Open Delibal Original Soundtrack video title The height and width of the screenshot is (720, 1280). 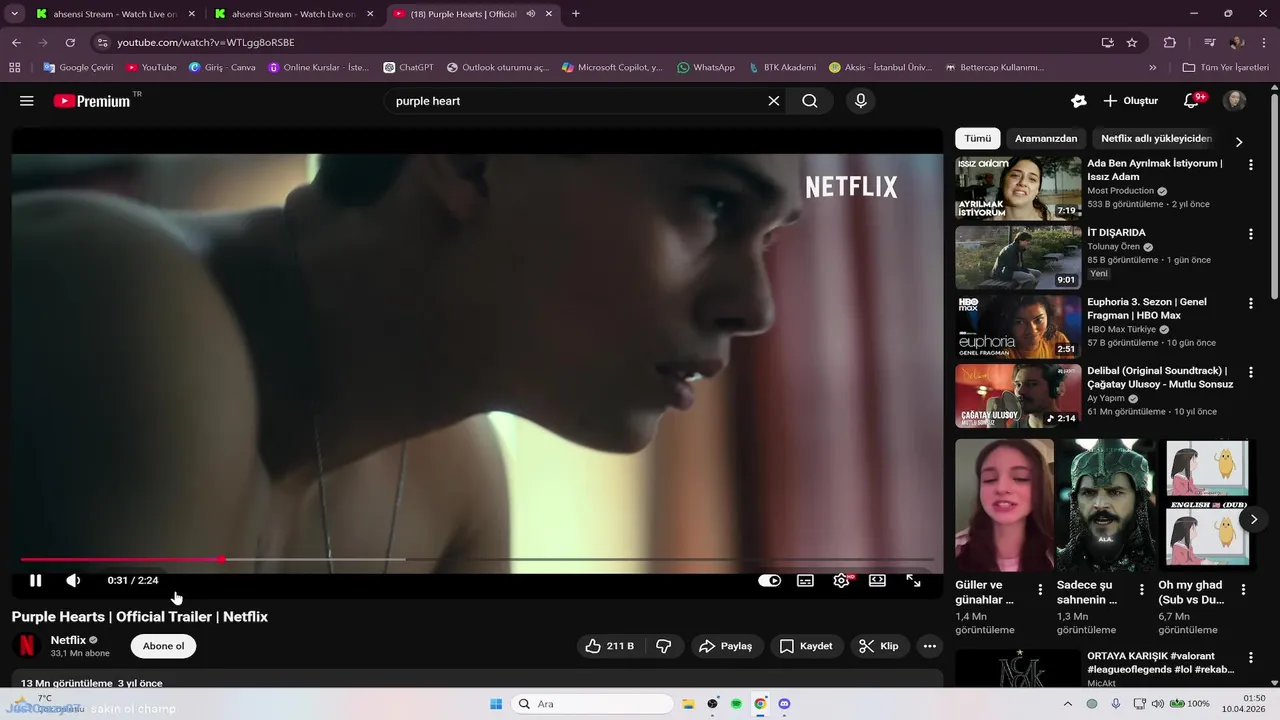pos(1160,377)
